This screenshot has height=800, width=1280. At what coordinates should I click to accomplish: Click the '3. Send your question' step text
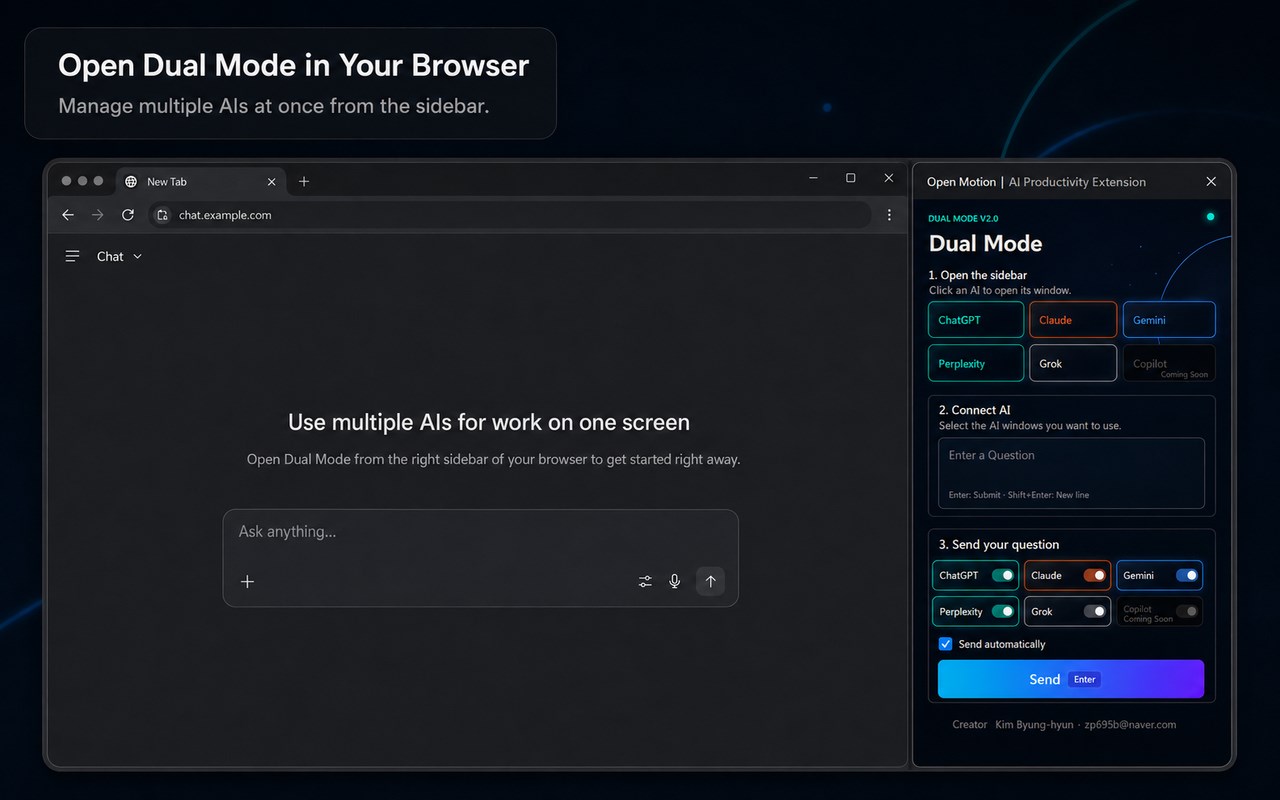pyautogui.click(x=999, y=545)
